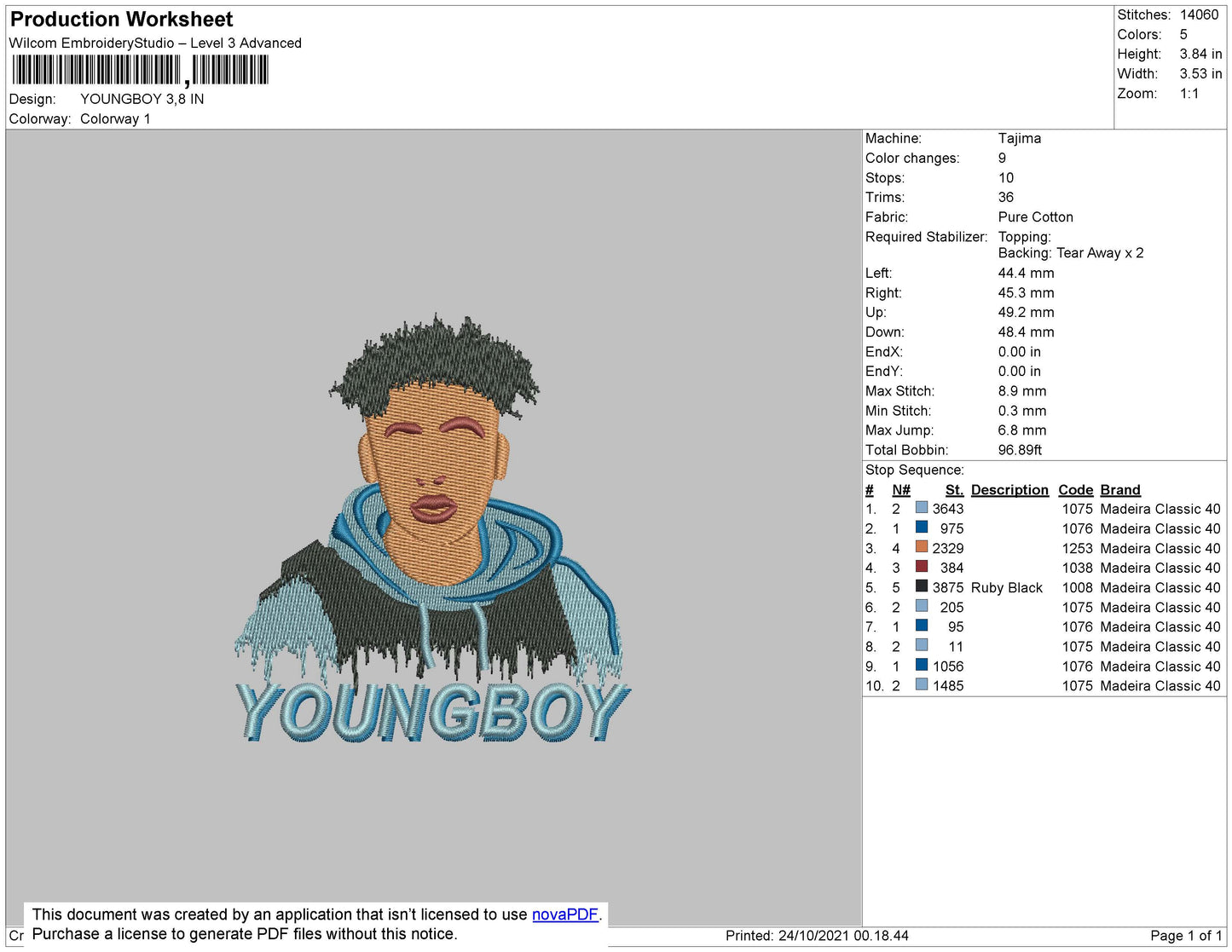The image size is (1232, 952).
Task: Click thread code '1038' in row 4
Action: click(x=1078, y=568)
